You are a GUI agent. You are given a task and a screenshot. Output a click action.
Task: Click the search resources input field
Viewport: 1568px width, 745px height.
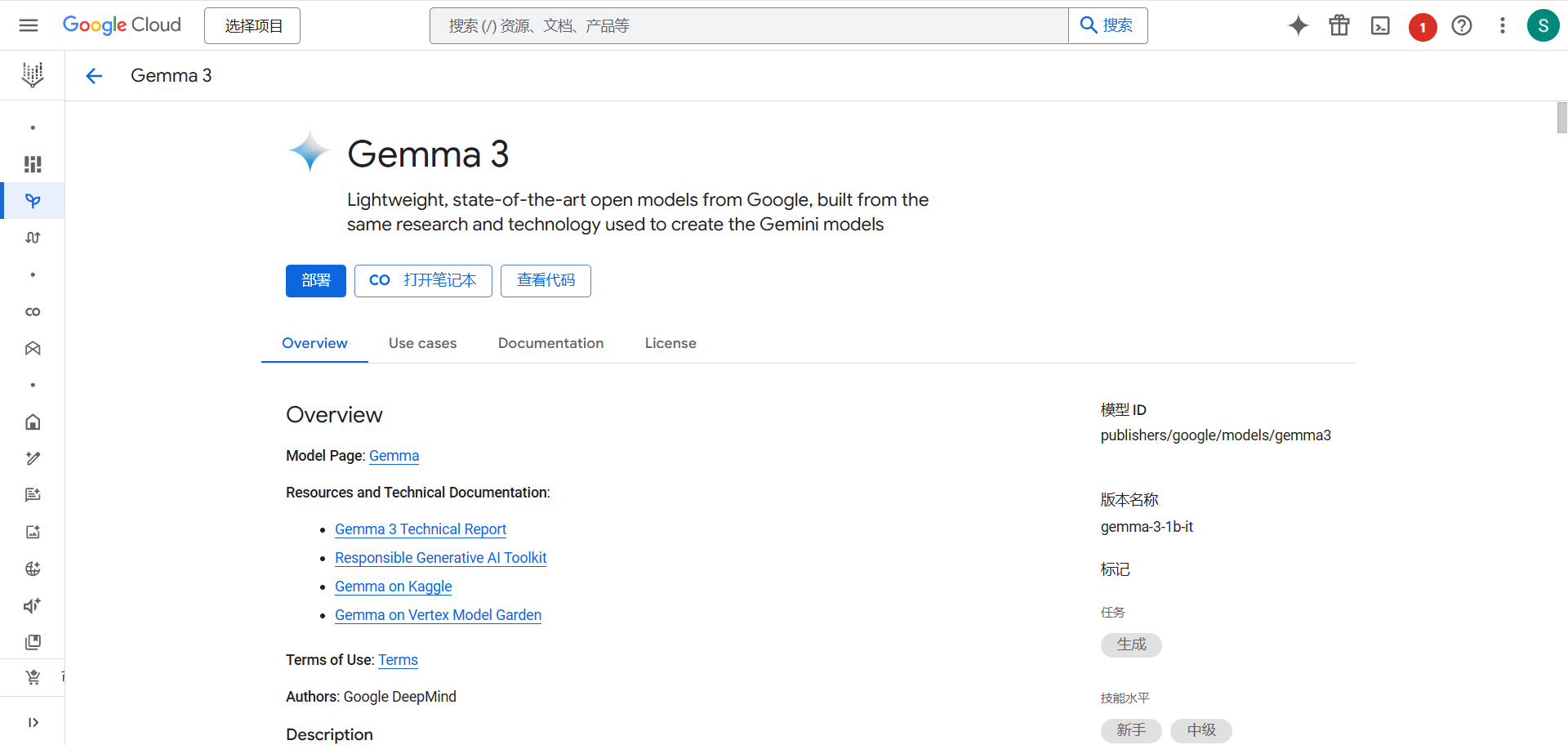[749, 26]
